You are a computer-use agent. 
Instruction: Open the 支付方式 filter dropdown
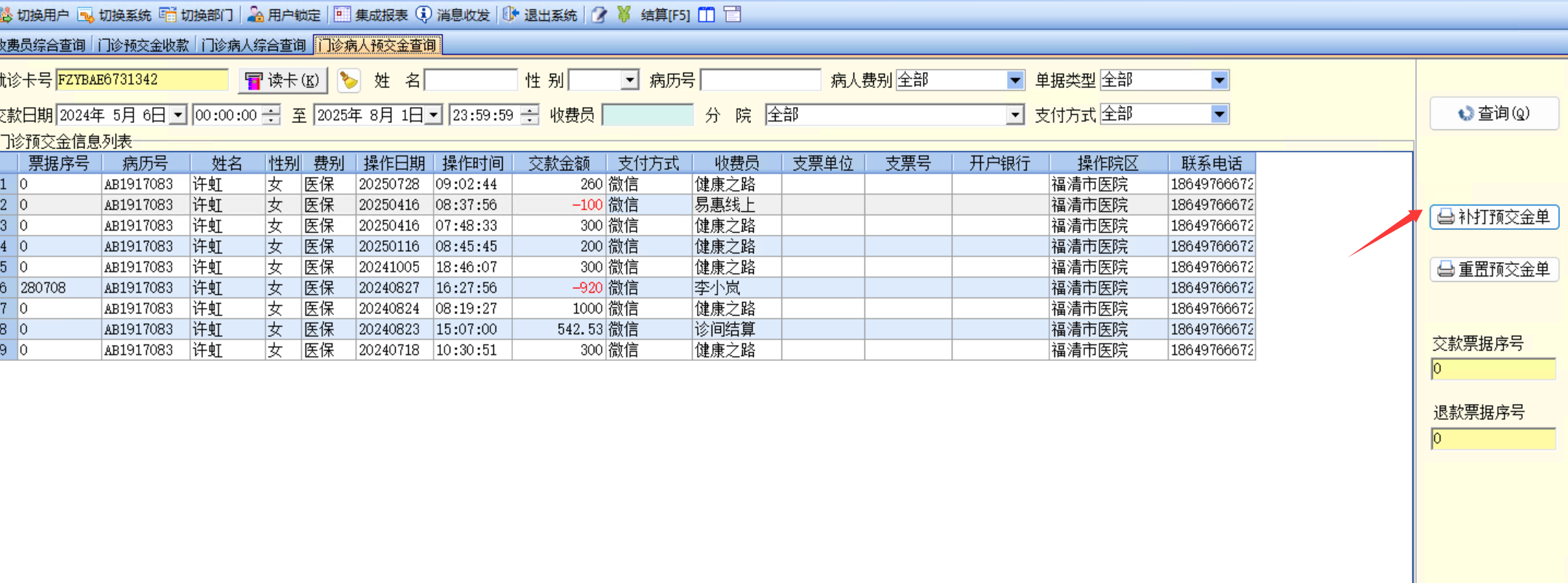coord(1219,114)
